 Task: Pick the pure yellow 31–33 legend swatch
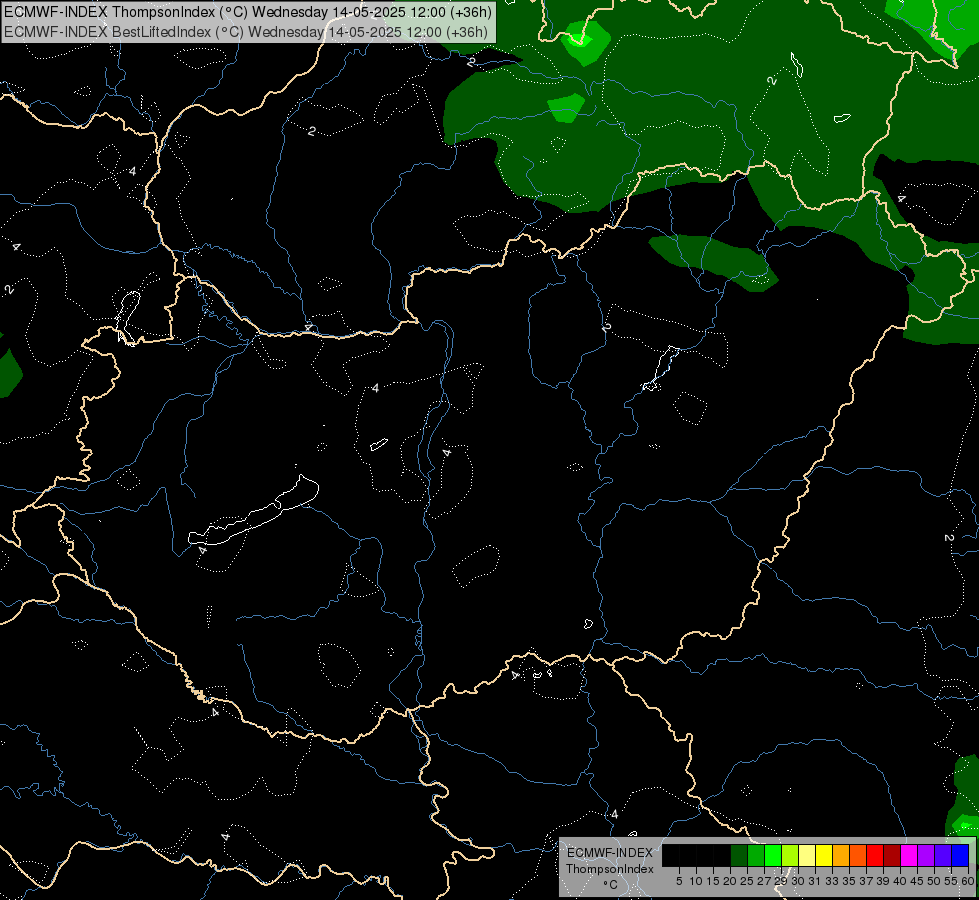[x=824, y=855]
